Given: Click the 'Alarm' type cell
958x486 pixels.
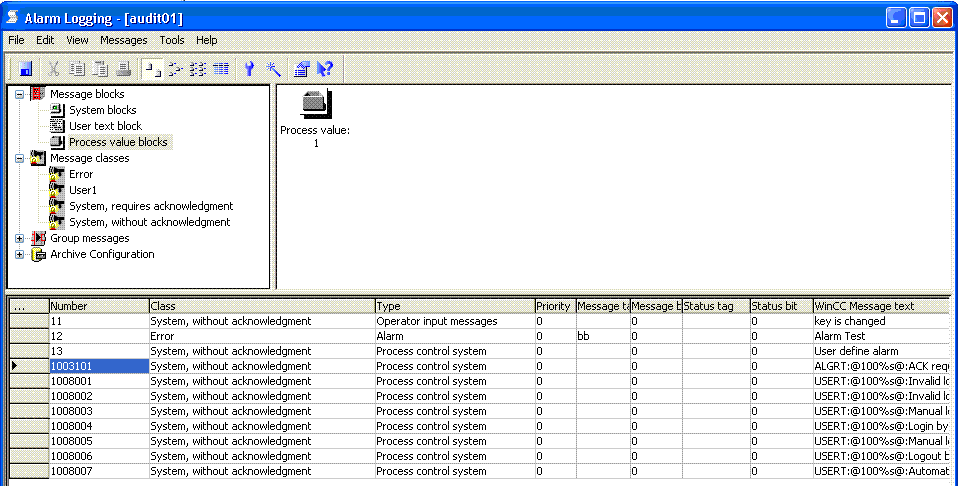Looking at the screenshot, I should point(455,336).
